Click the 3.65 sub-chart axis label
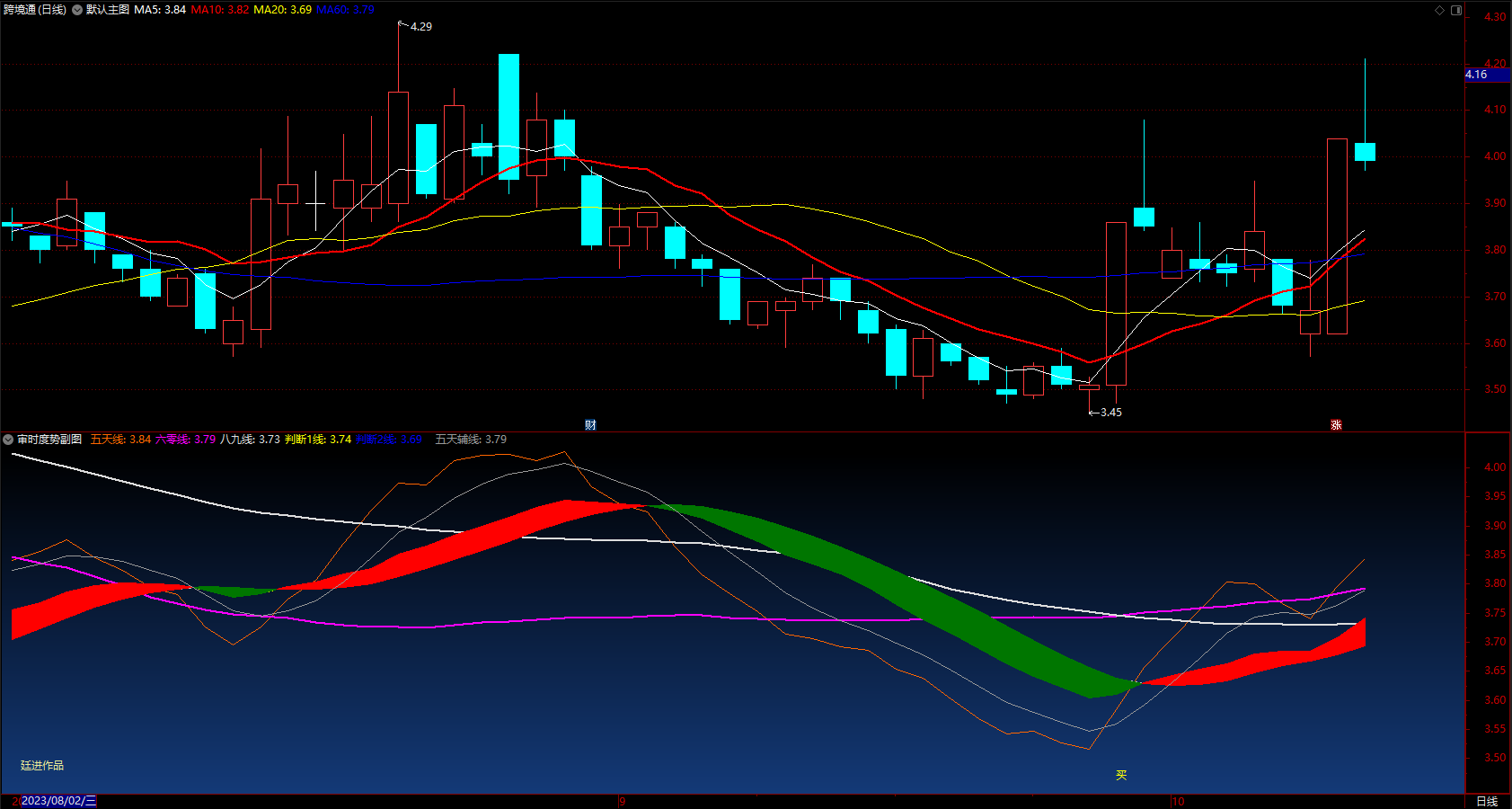1512x809 pixels. [x=1495, y=671]
